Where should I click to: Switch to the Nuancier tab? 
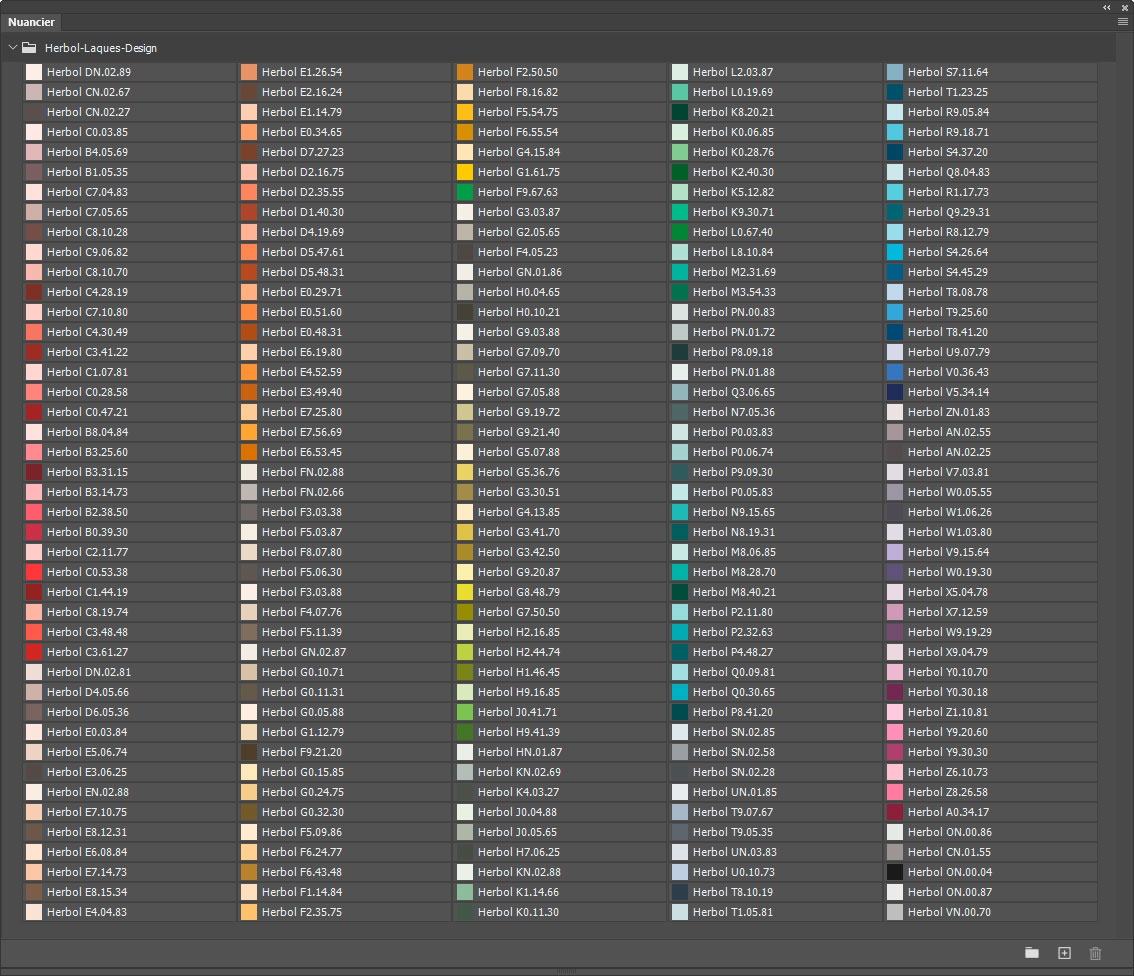pos(32,22)
